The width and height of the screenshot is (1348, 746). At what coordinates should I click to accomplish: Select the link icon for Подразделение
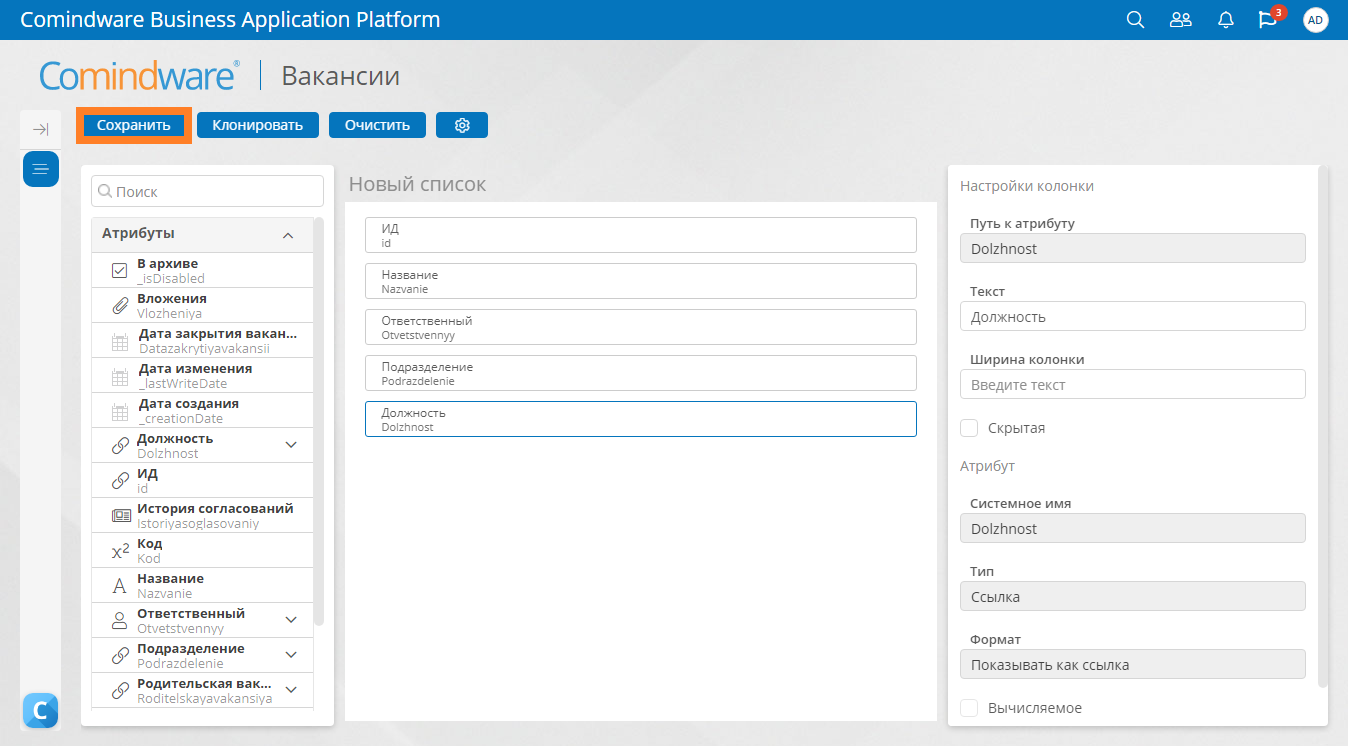tap(119, 656)
